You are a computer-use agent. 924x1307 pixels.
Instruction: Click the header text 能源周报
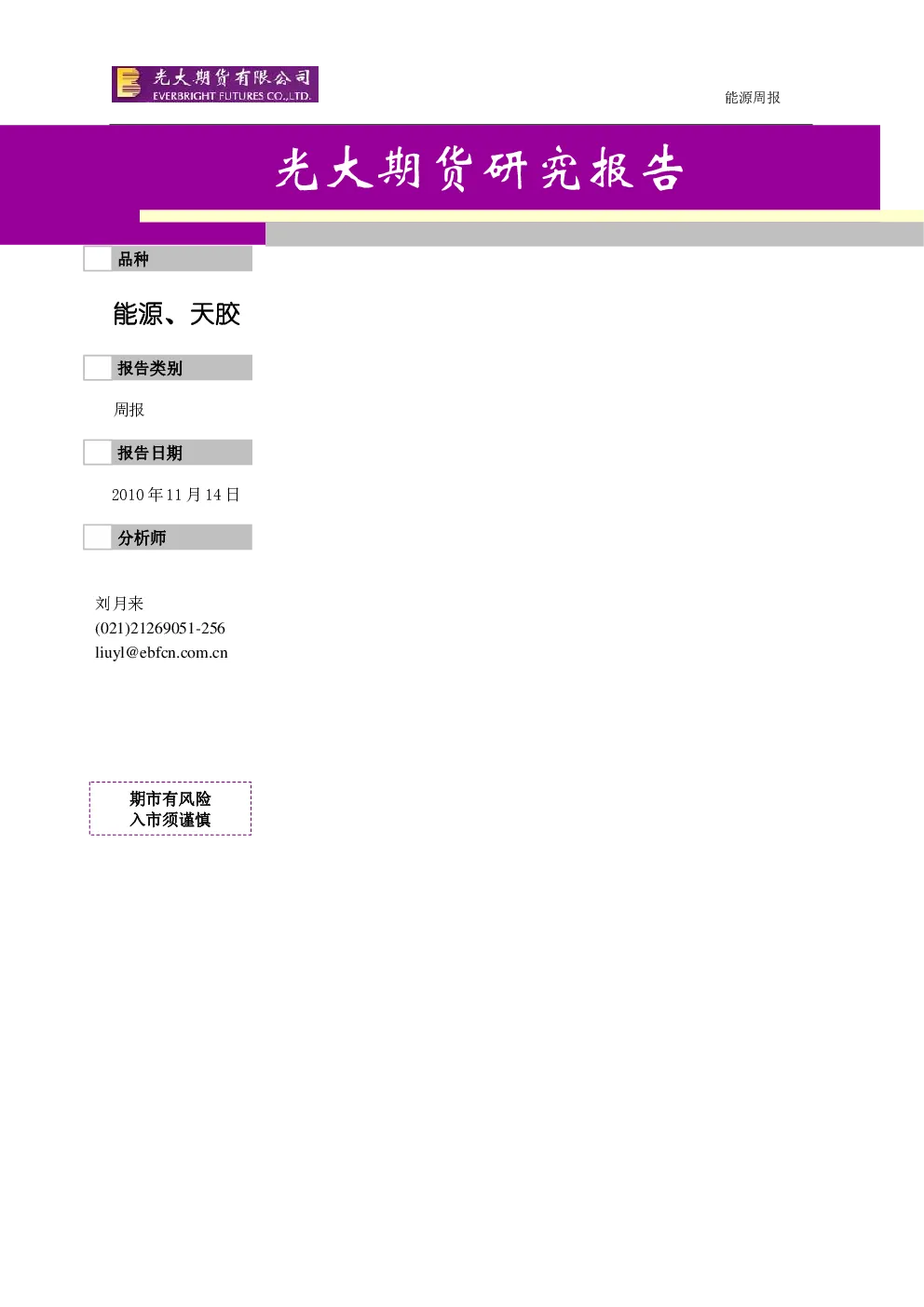click(753, 98)
